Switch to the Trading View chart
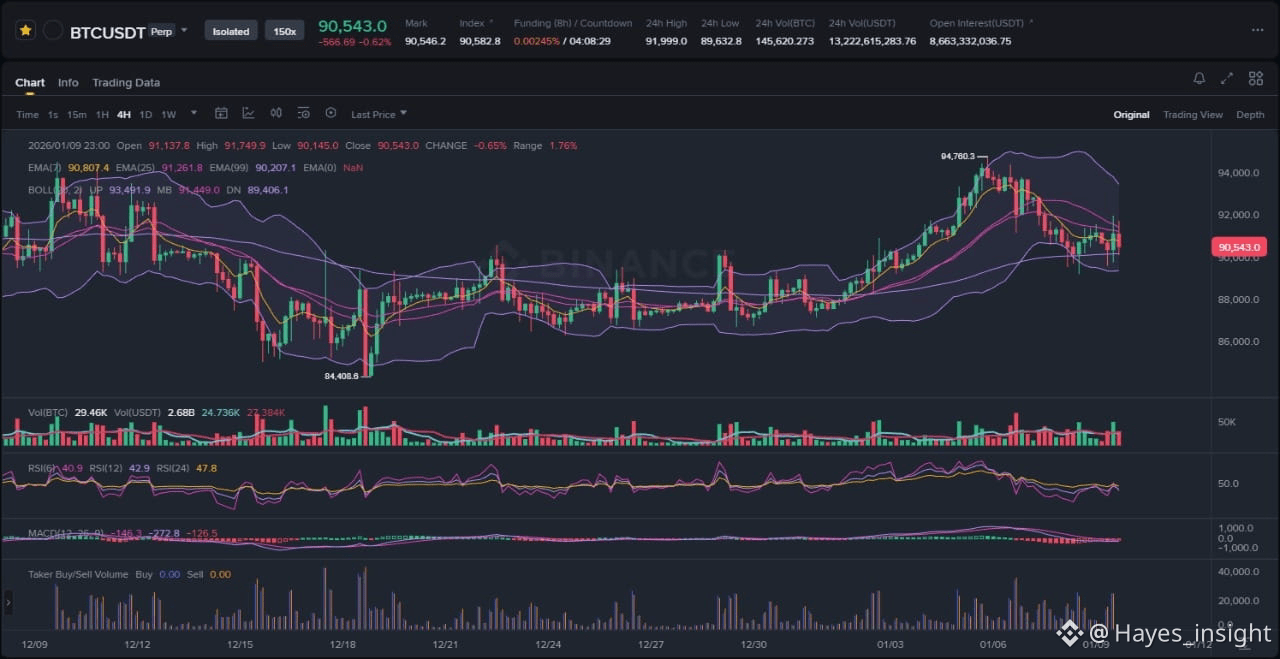The width and height of the screenshot is (1280, 659). tap(1193, 115)
